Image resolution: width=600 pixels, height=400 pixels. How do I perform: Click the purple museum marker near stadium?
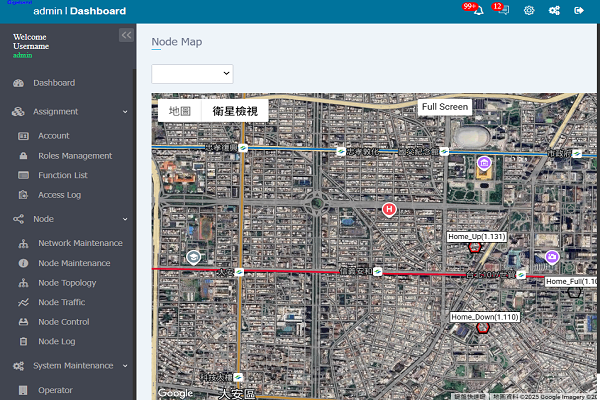(x=484, y=163)
